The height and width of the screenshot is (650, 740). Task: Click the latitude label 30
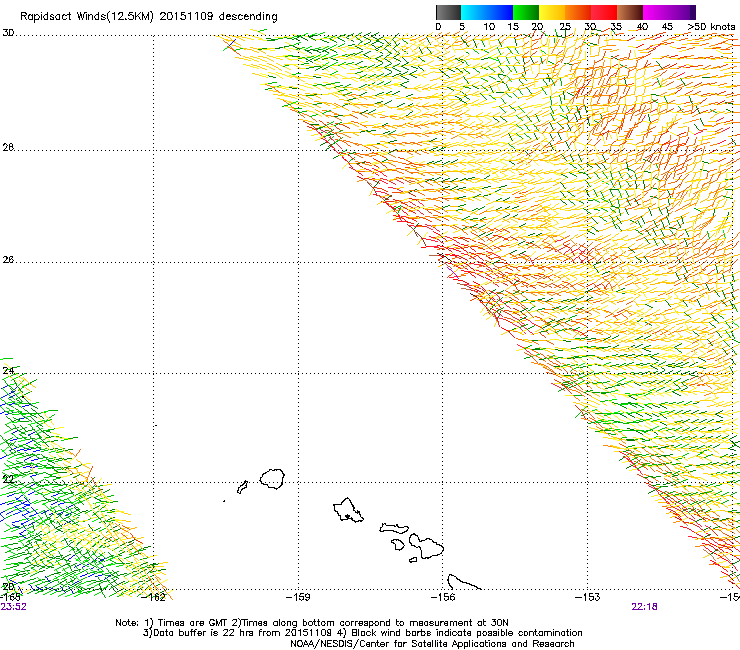point(8,33)
